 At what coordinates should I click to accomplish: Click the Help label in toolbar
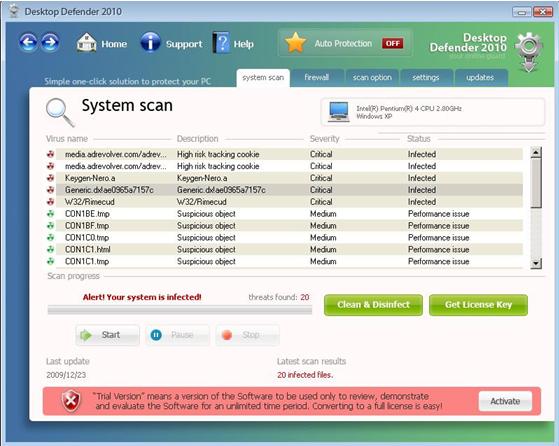[244, 44]
